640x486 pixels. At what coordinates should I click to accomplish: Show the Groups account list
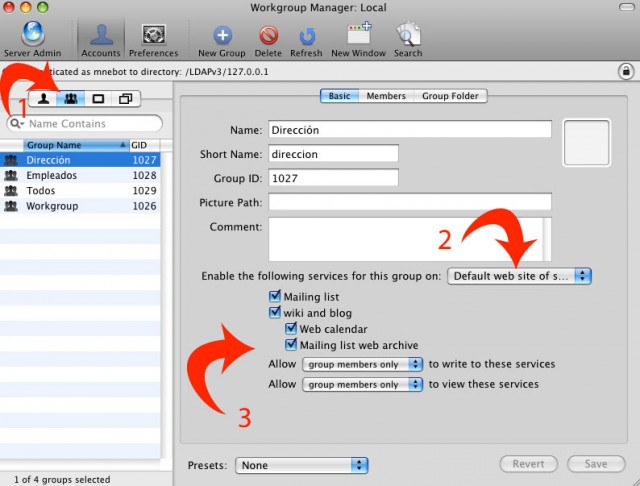(x=71, y=99)
